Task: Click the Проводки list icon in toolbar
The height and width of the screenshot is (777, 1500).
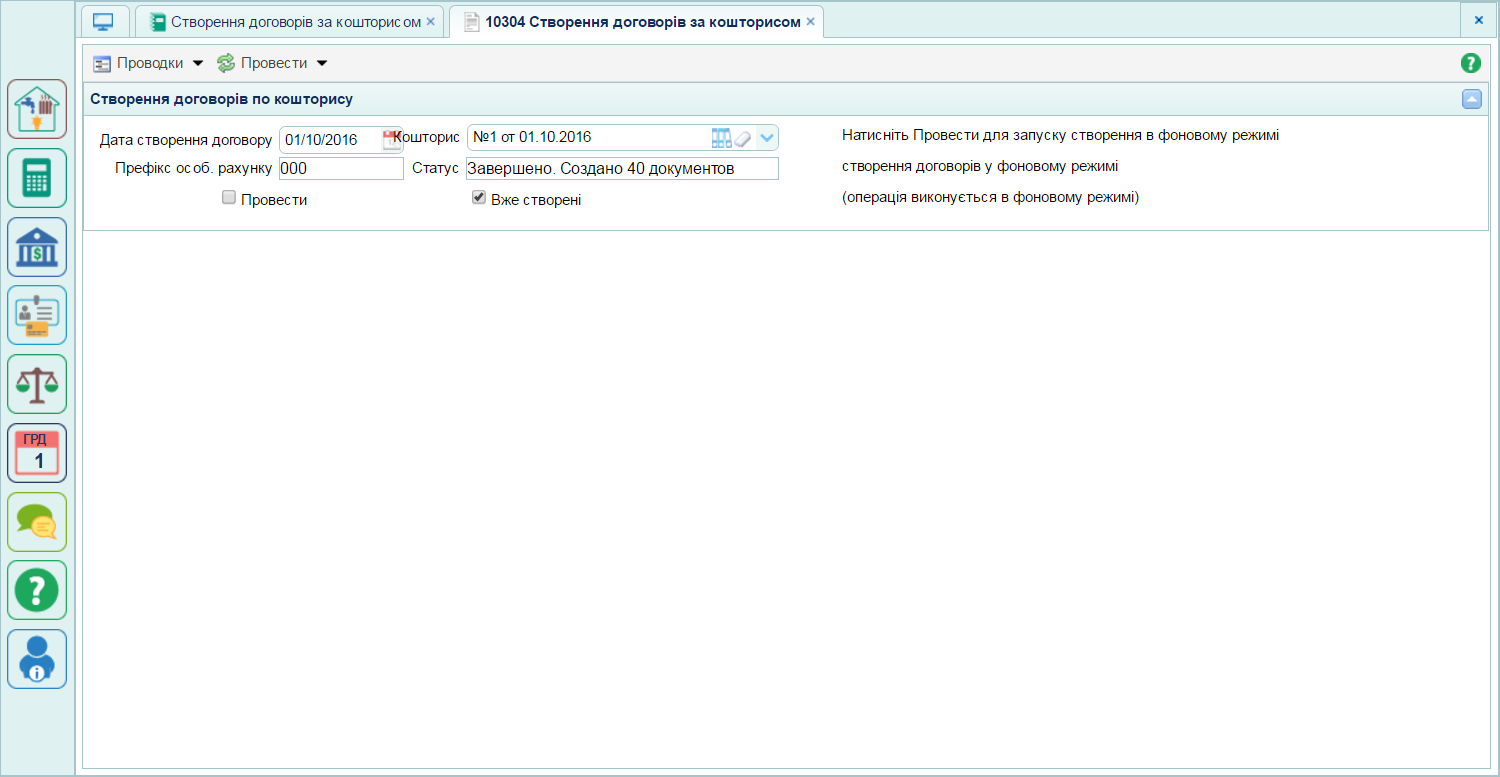Action: pyautogui.click(x=102, y=63)
